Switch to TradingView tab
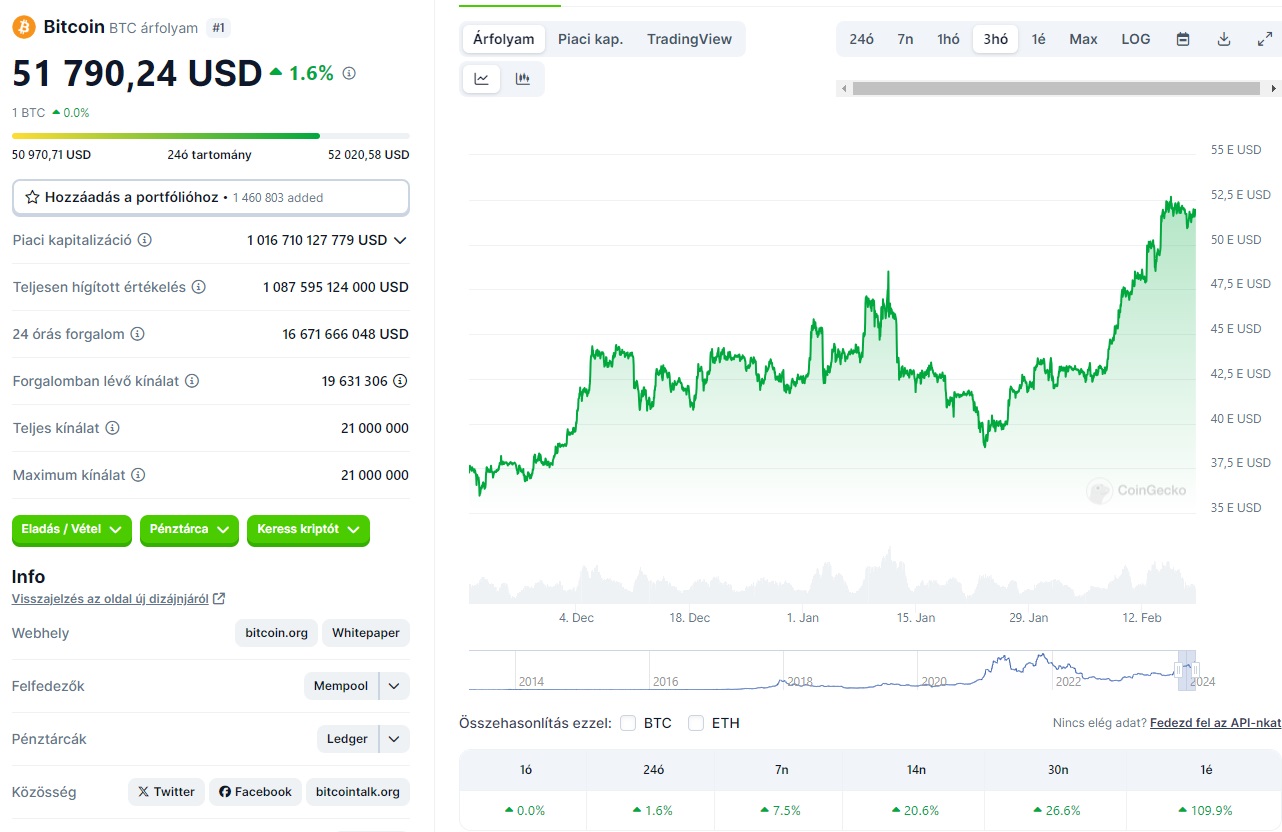This screenshot has height=832, width=1282. coord(689,39)
